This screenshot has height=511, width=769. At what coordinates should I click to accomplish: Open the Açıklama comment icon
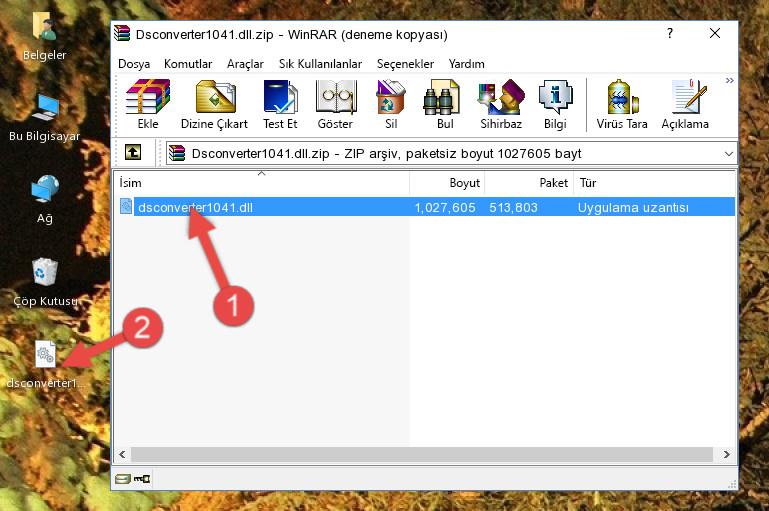click(x=685, y=104)
